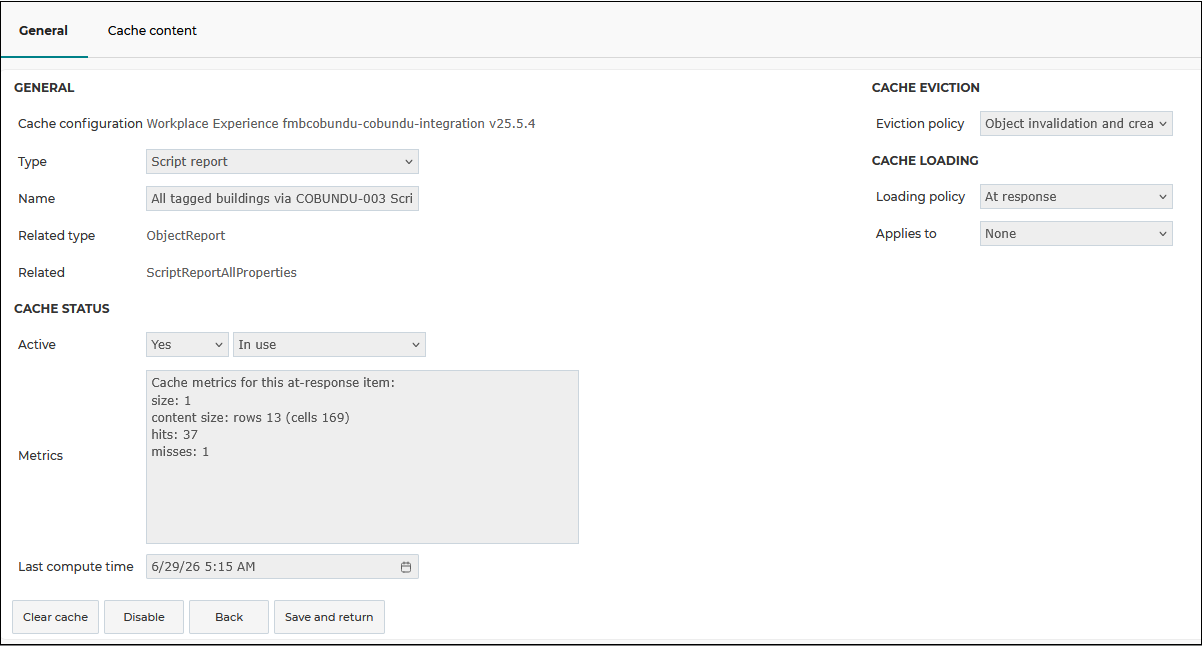Focus the Name input field

[282, 198]
